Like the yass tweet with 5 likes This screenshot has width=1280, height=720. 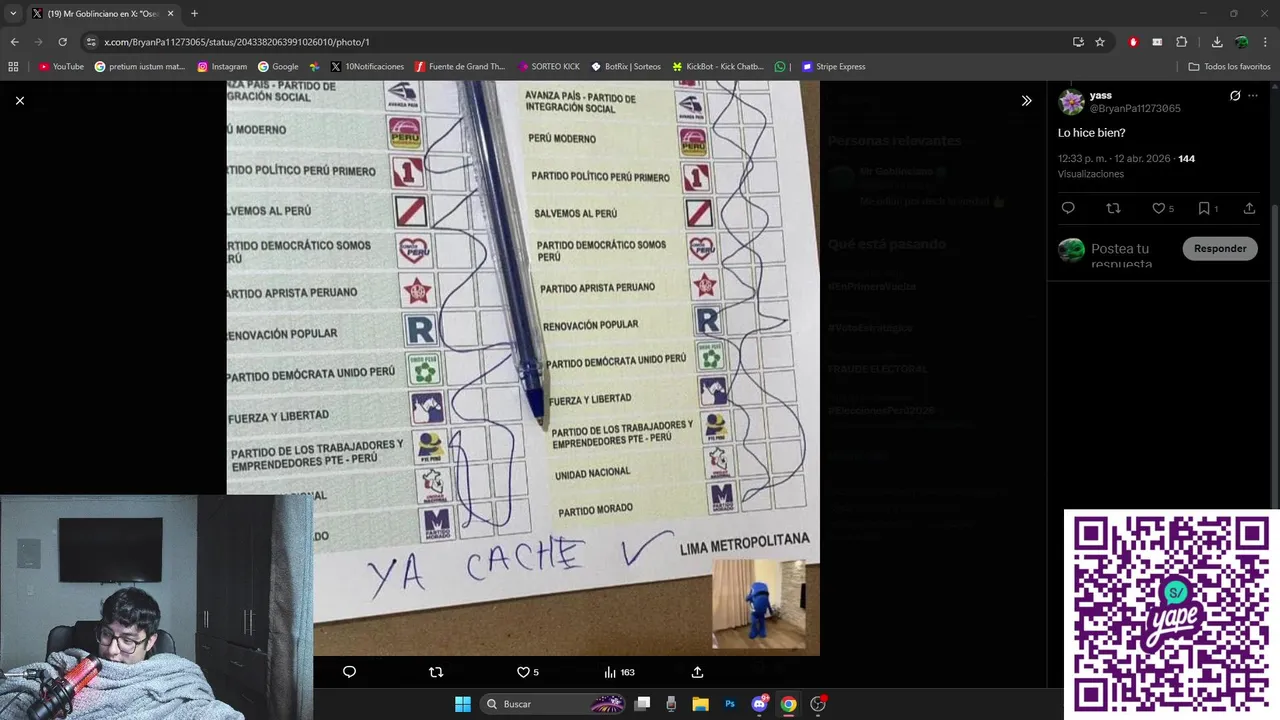point(1163,208)
